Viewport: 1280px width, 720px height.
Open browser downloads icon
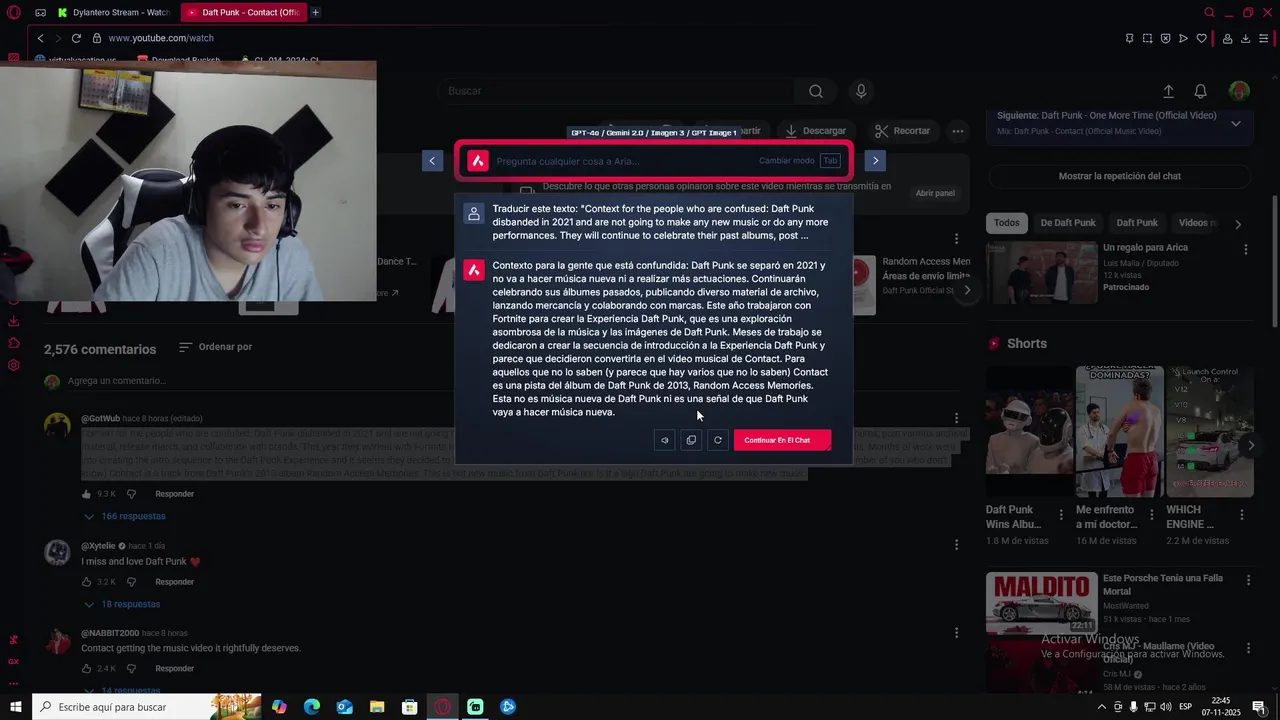coord(1245,38)
